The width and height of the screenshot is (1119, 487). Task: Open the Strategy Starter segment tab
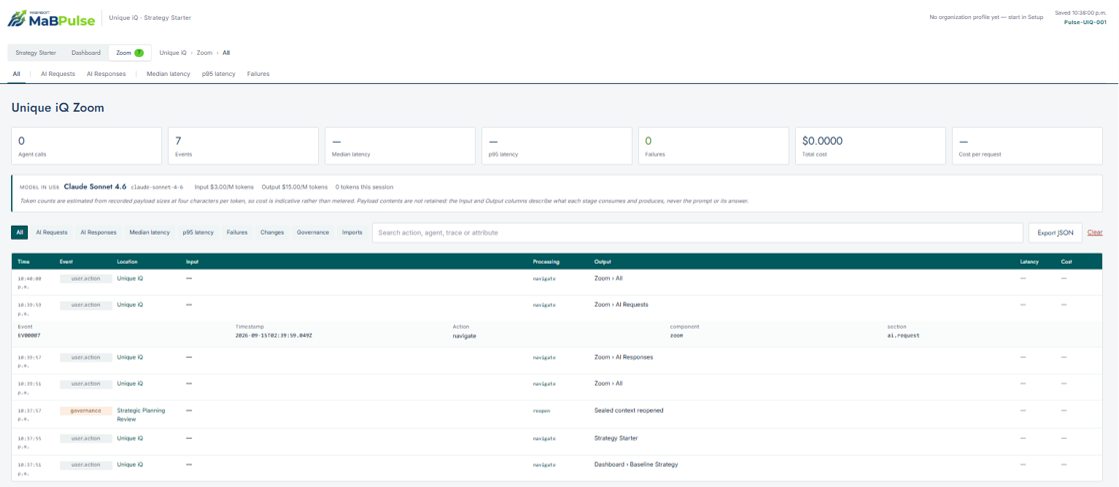[36, 53]
